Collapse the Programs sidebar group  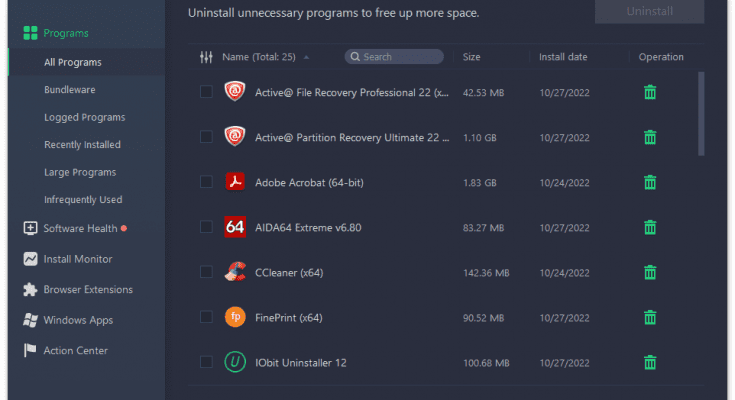pyautogui.click(x=65, y=33)
